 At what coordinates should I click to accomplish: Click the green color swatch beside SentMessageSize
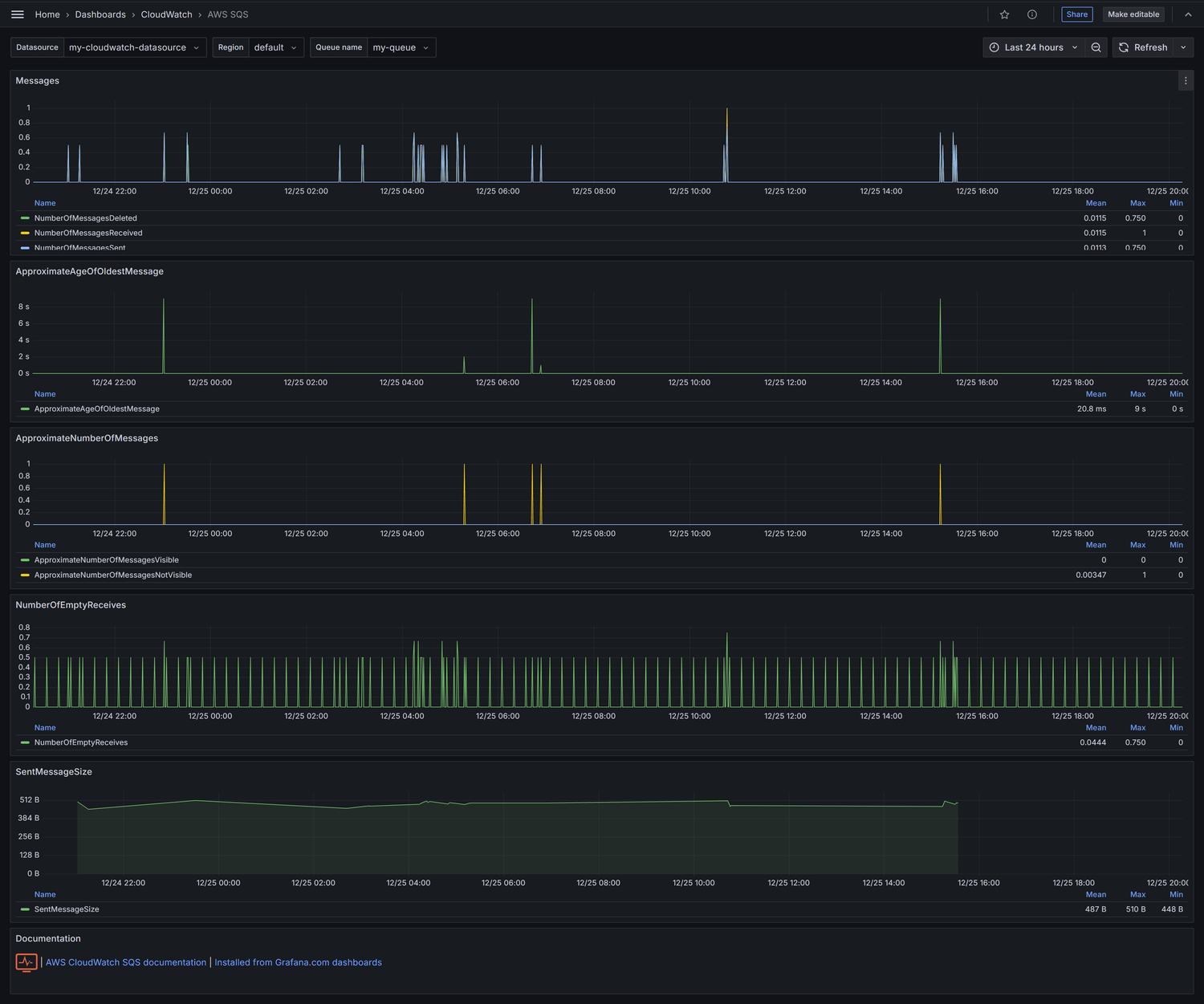[24, 909]
